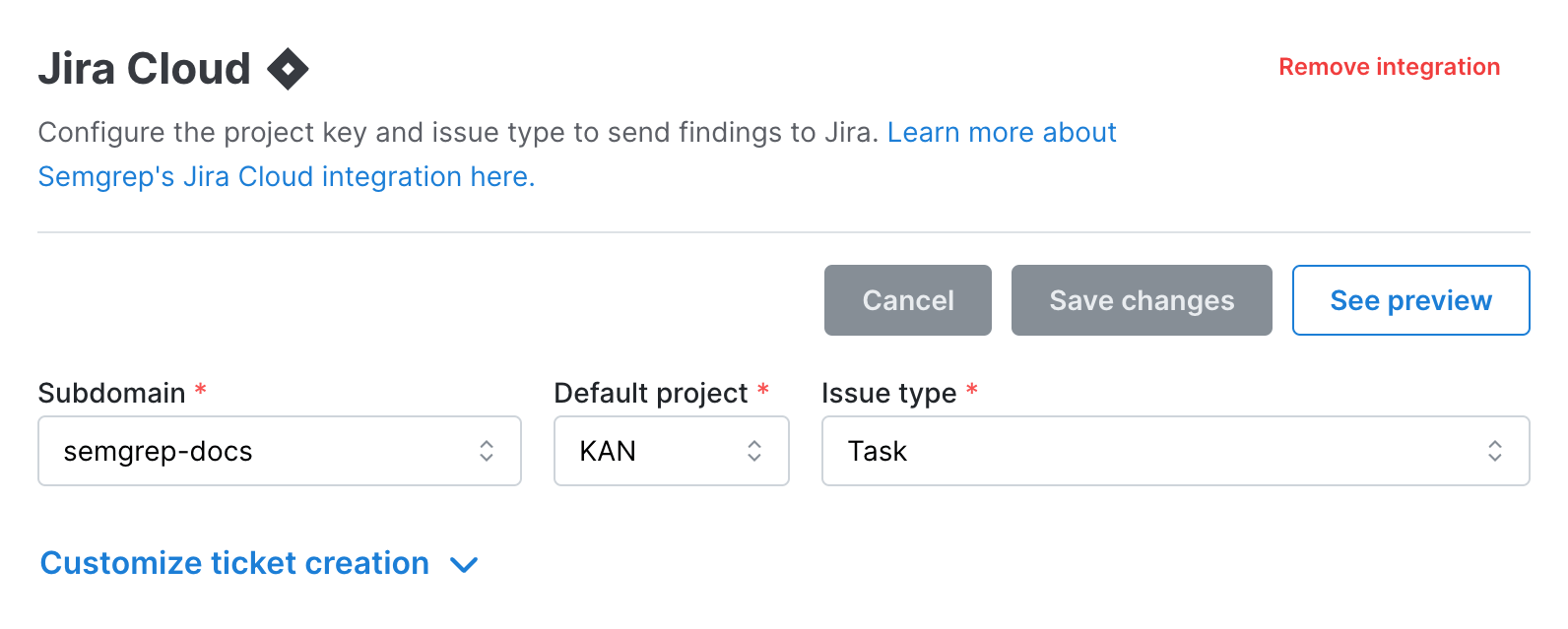Screen dimensions: 1568x629
Task: Click the Cancel button
Action: point(907,300)
